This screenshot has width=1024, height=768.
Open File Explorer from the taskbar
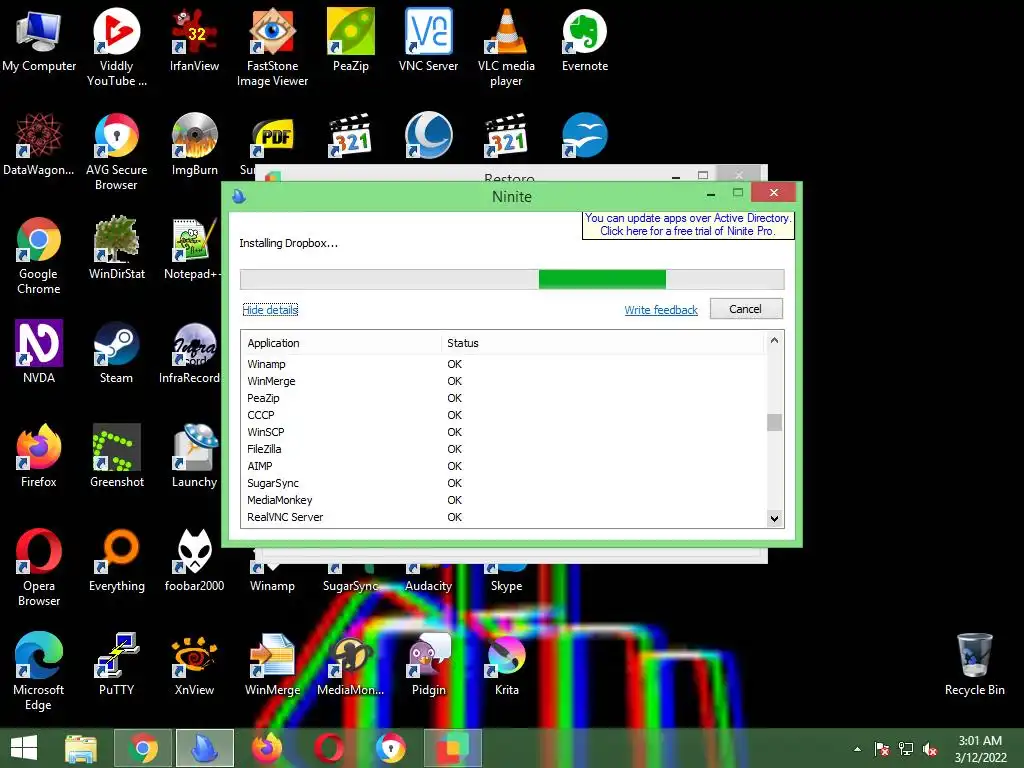point(81,748)
